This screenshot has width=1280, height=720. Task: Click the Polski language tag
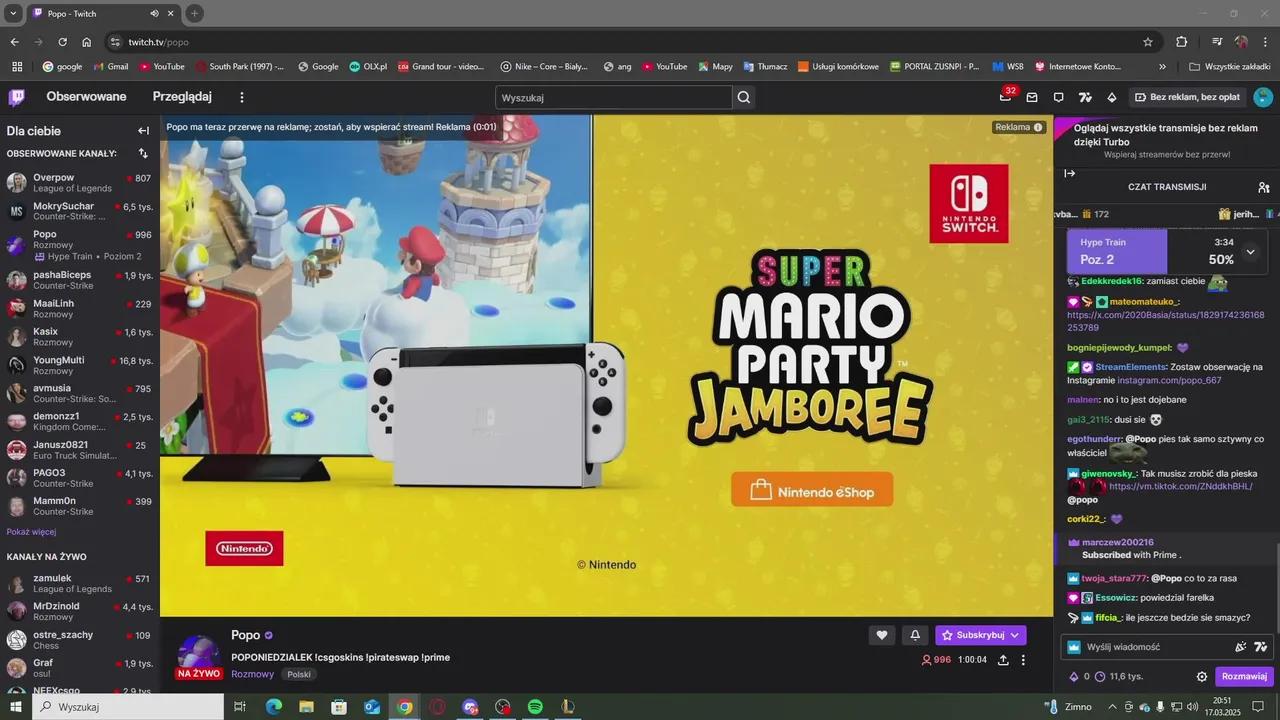[298, 674]
